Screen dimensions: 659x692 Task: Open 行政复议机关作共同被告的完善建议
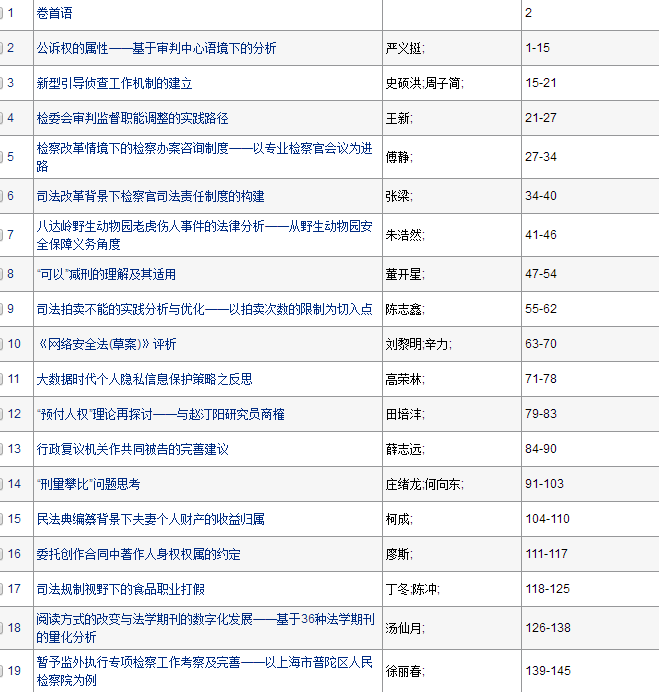132,449
